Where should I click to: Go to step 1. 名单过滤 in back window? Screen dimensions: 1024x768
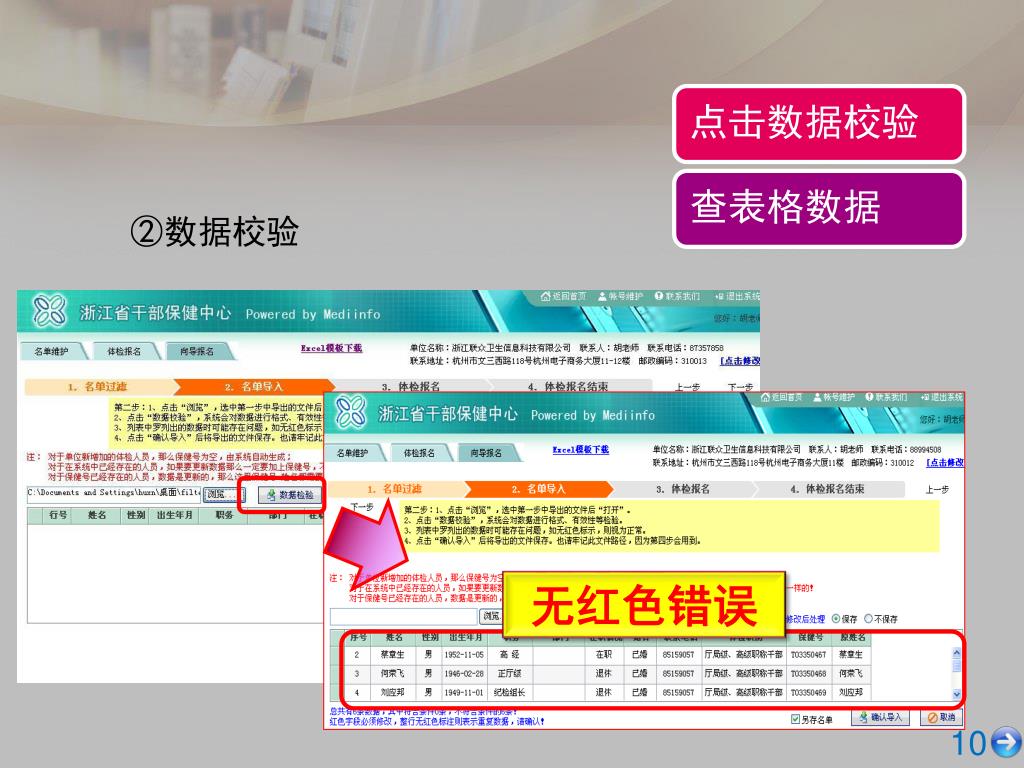click(98, 387)
